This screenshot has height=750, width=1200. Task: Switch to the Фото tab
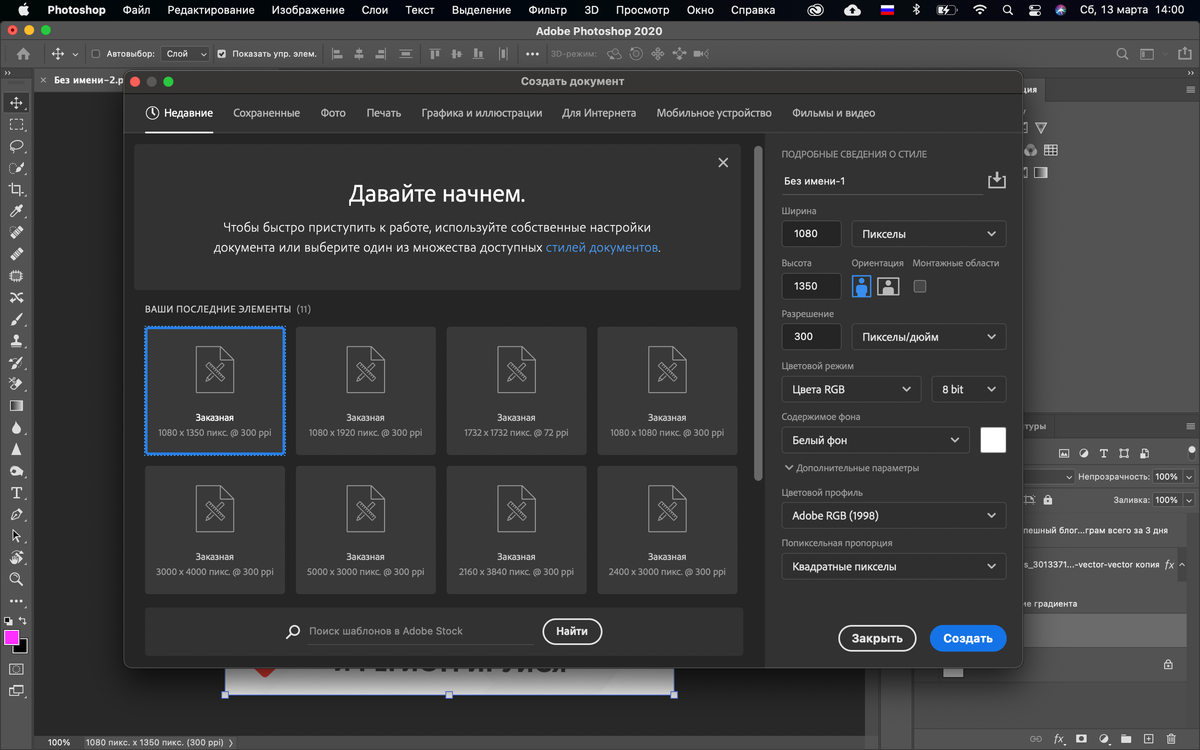point(333,113)
